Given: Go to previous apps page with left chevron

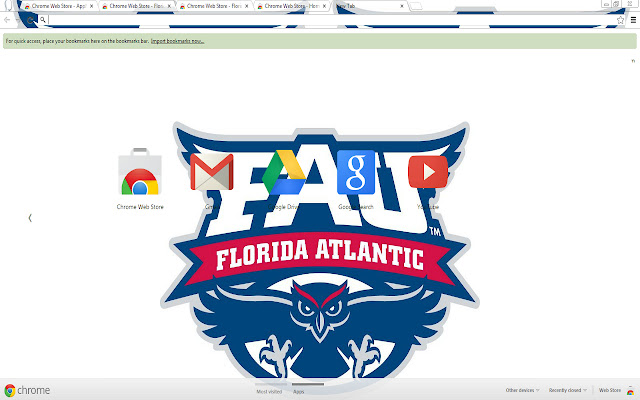Looking at the screenshot, I should pyautogui.click(x=30, y=218).
